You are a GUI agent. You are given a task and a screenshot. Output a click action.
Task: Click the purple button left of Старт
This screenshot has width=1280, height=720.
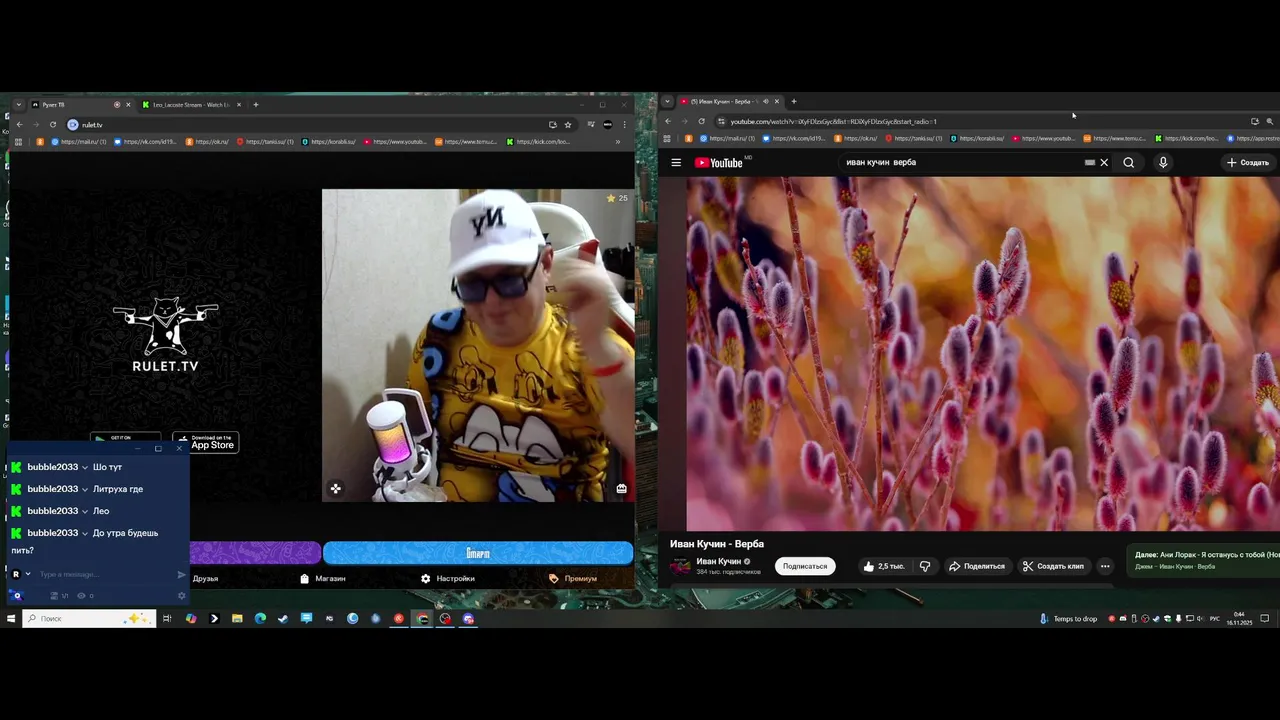[255, 553]
